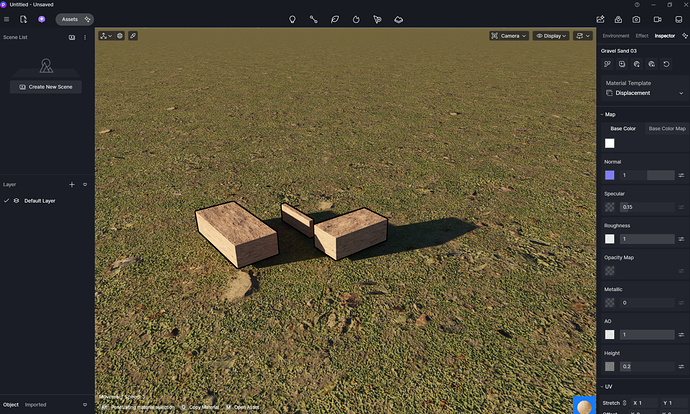Click the Roughness value slider
Viewport: 690px width, 414px height.
(x=647, y=239)
